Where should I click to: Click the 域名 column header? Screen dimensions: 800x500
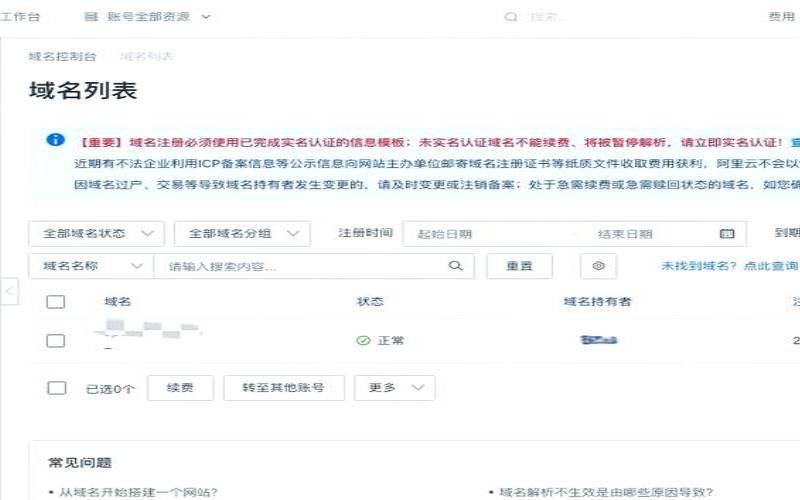118,302
